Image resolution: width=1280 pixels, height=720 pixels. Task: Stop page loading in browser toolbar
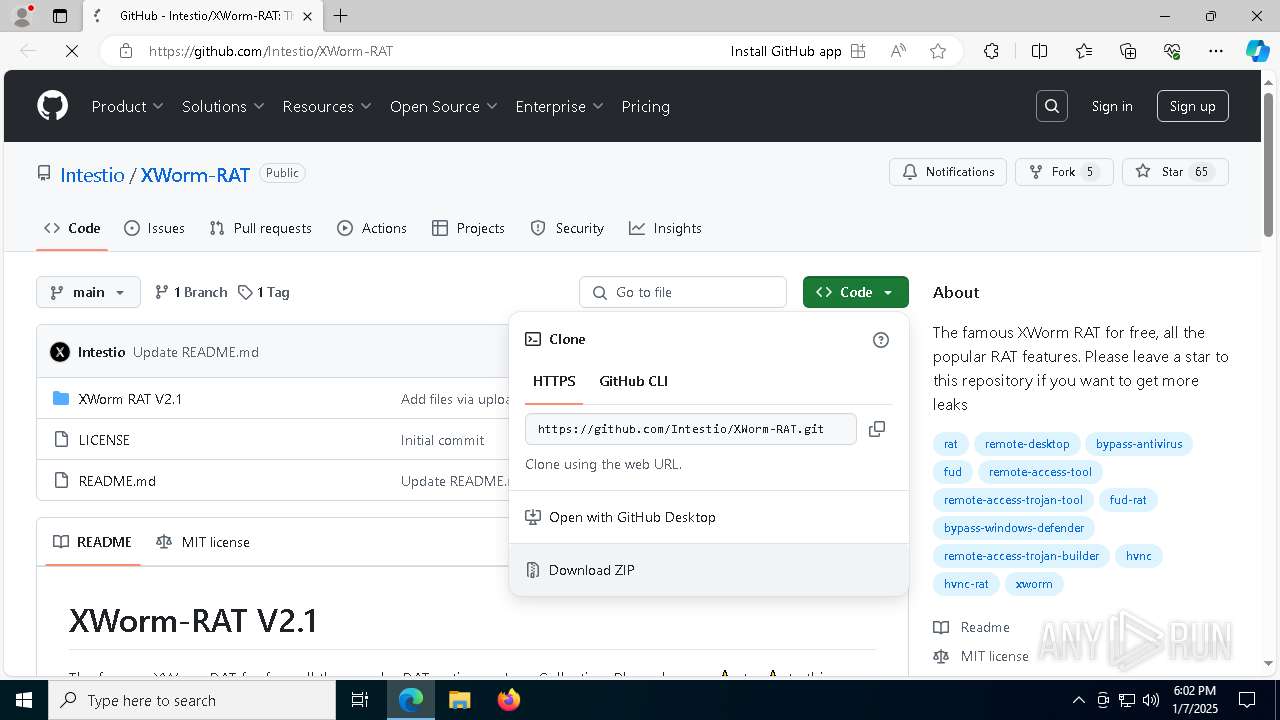pos(72,51)
